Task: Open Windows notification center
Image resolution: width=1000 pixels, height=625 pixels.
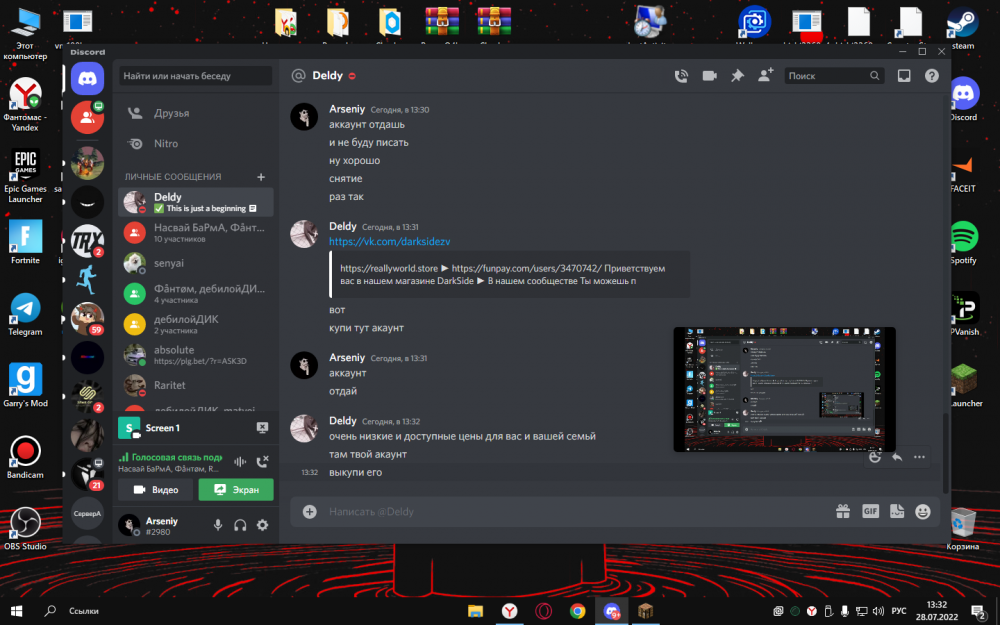Action: 979,612
